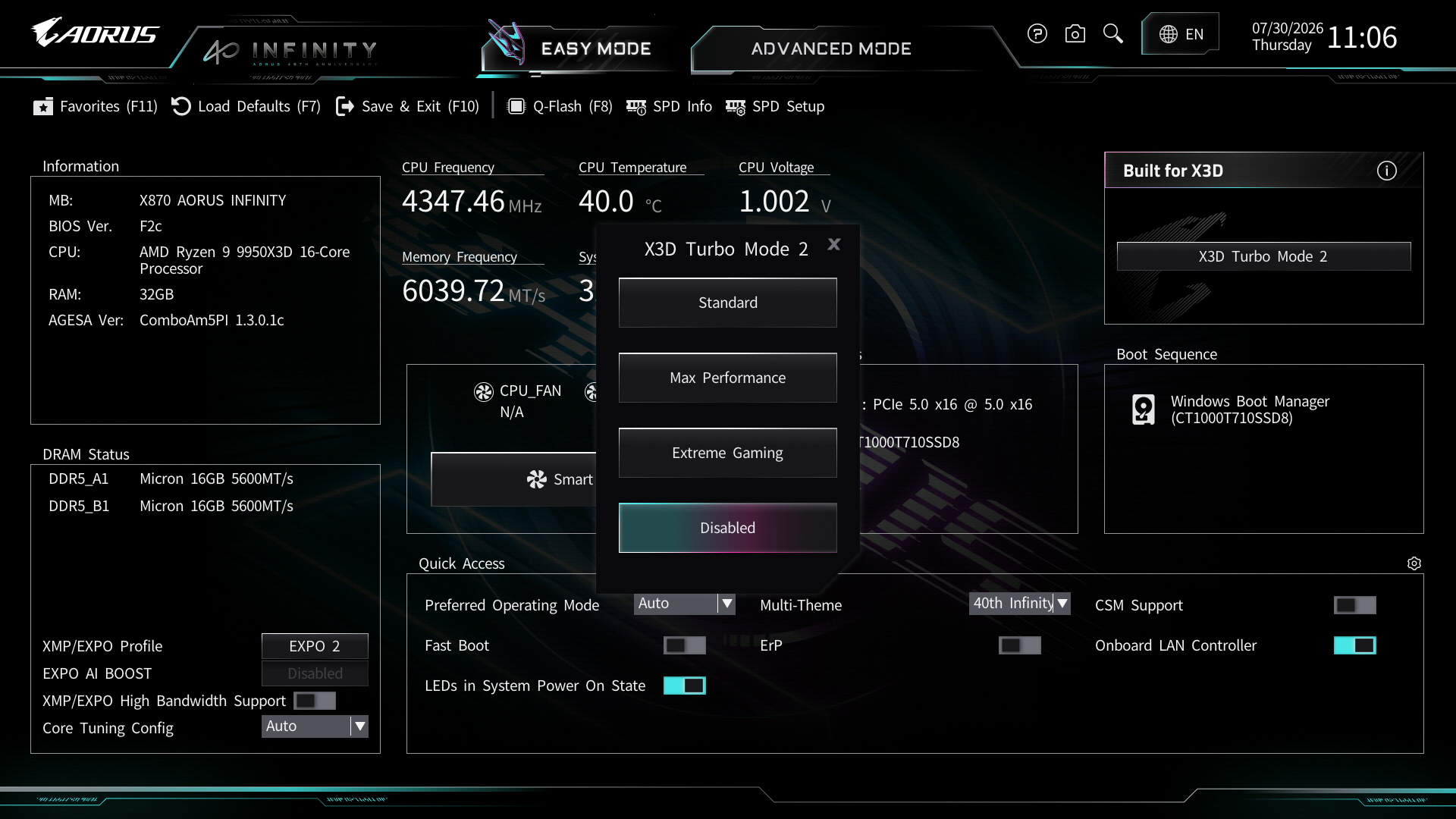
Task: Click CPU Frequency 4347.46 value
Action: tap(453, 202)
